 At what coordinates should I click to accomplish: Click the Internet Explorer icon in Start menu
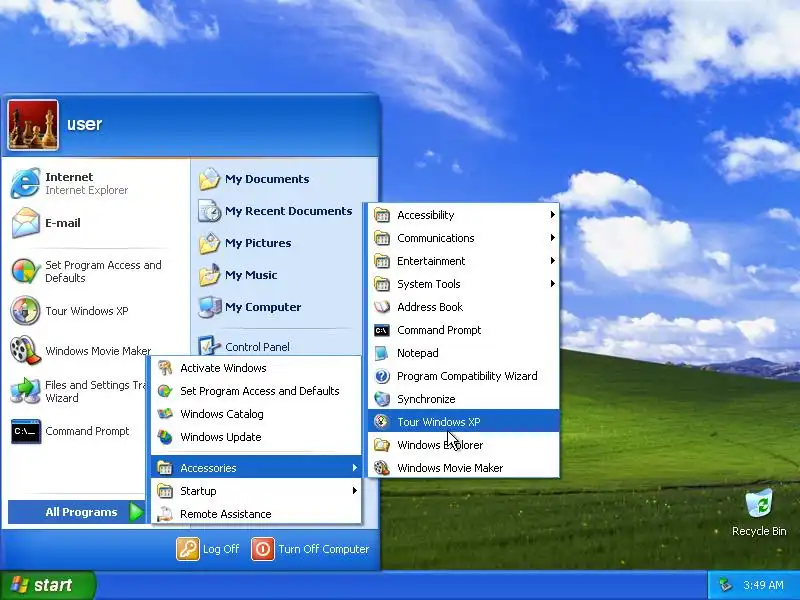(25, 183)
